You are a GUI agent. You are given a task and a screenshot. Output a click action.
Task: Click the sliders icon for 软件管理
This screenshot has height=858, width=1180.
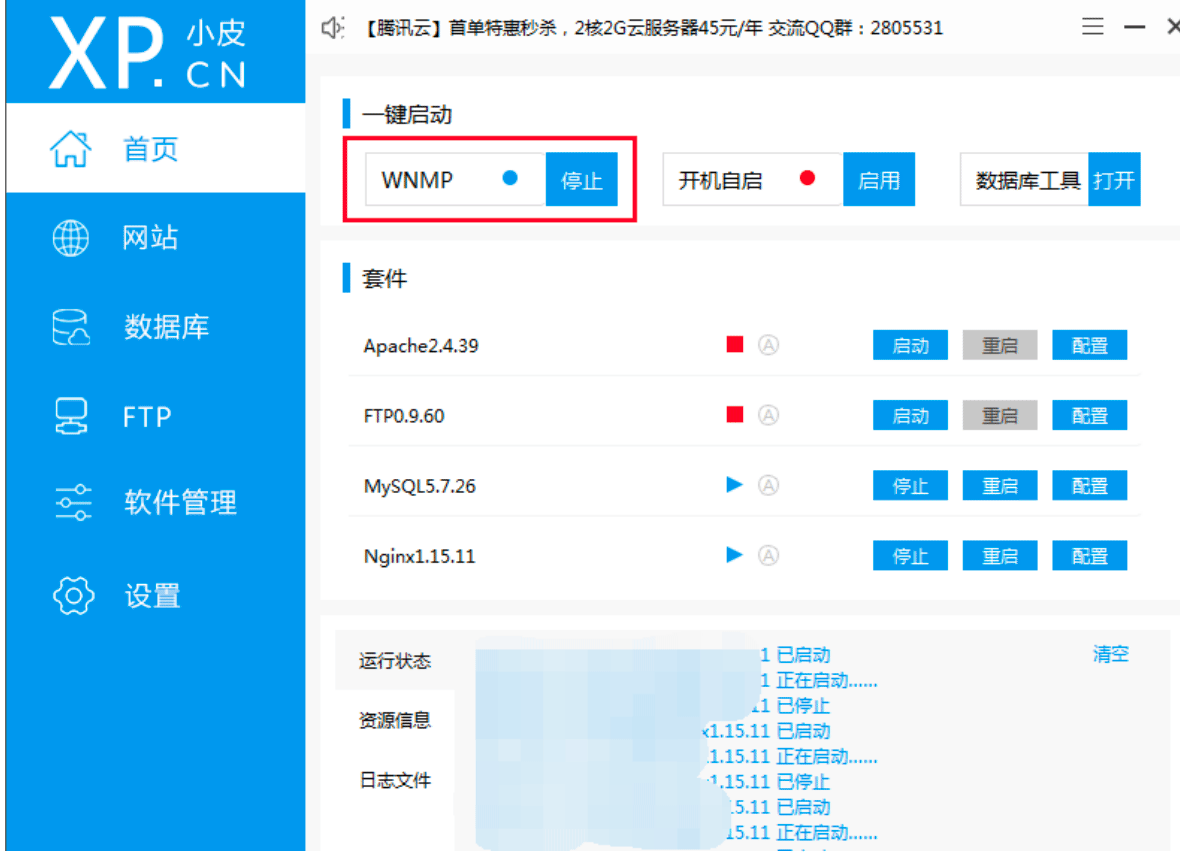[73, 503]
